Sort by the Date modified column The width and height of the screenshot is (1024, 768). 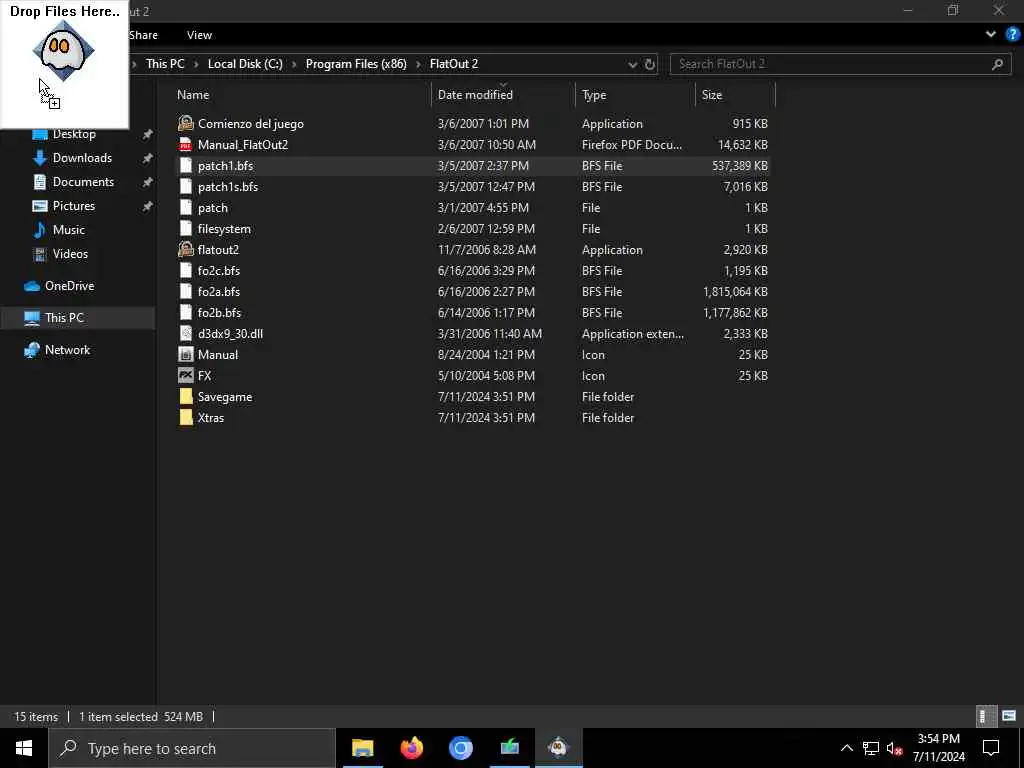(x=475, y=95)
